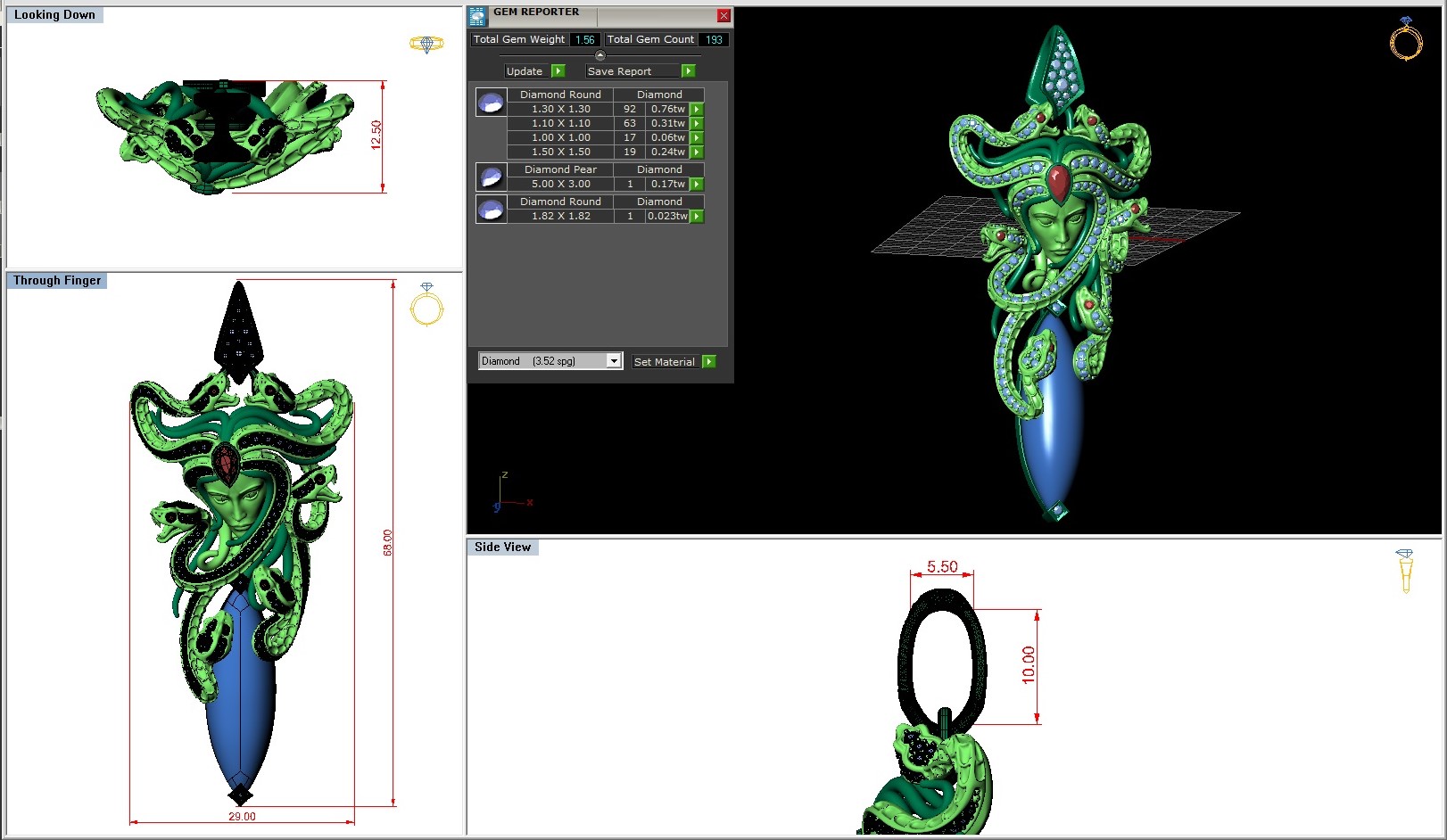Click the Update button
The image size is (1447, 840).
pyautogui.click(x=525, y=71)
